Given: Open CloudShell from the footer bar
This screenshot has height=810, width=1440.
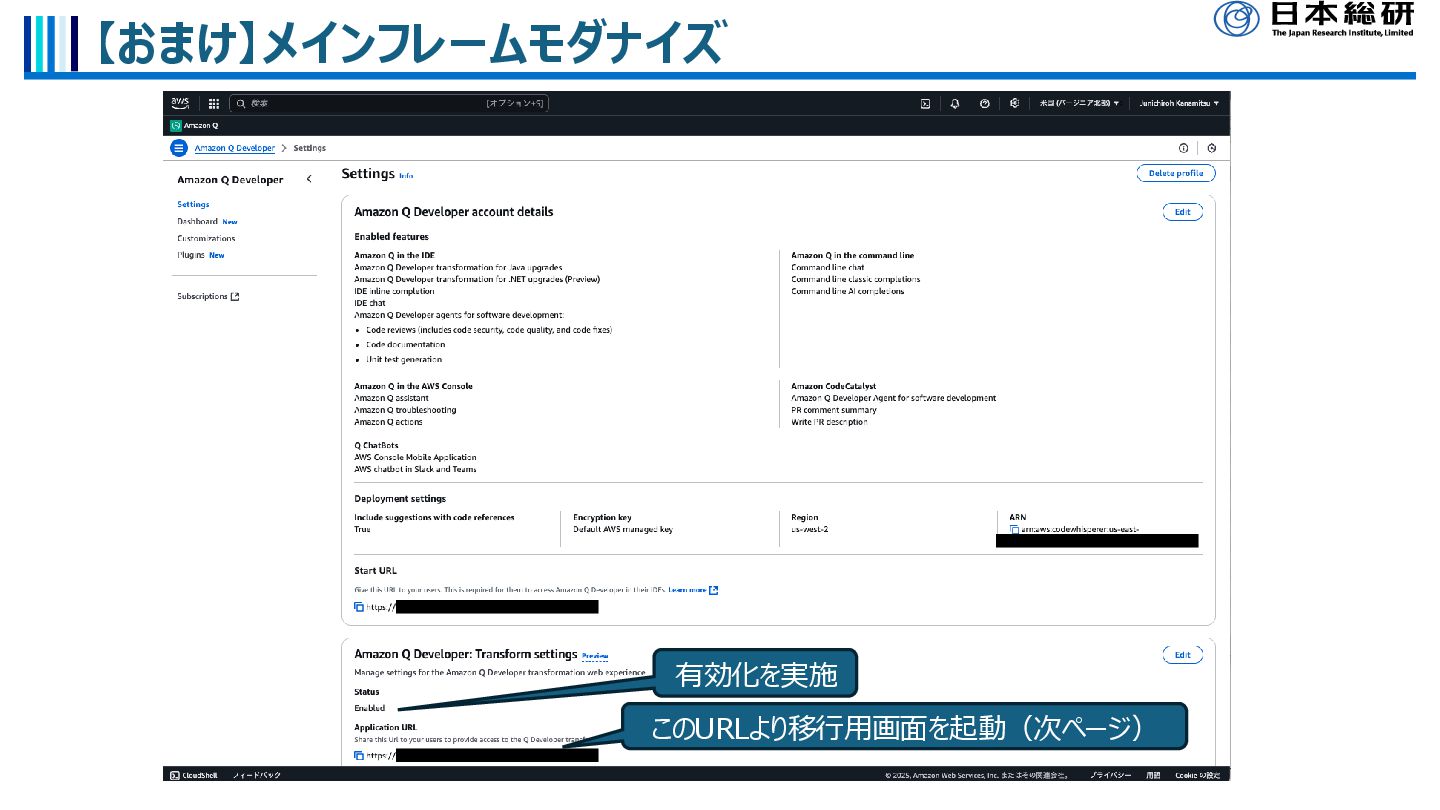Looking at the screenshot, I should [195, 775].
